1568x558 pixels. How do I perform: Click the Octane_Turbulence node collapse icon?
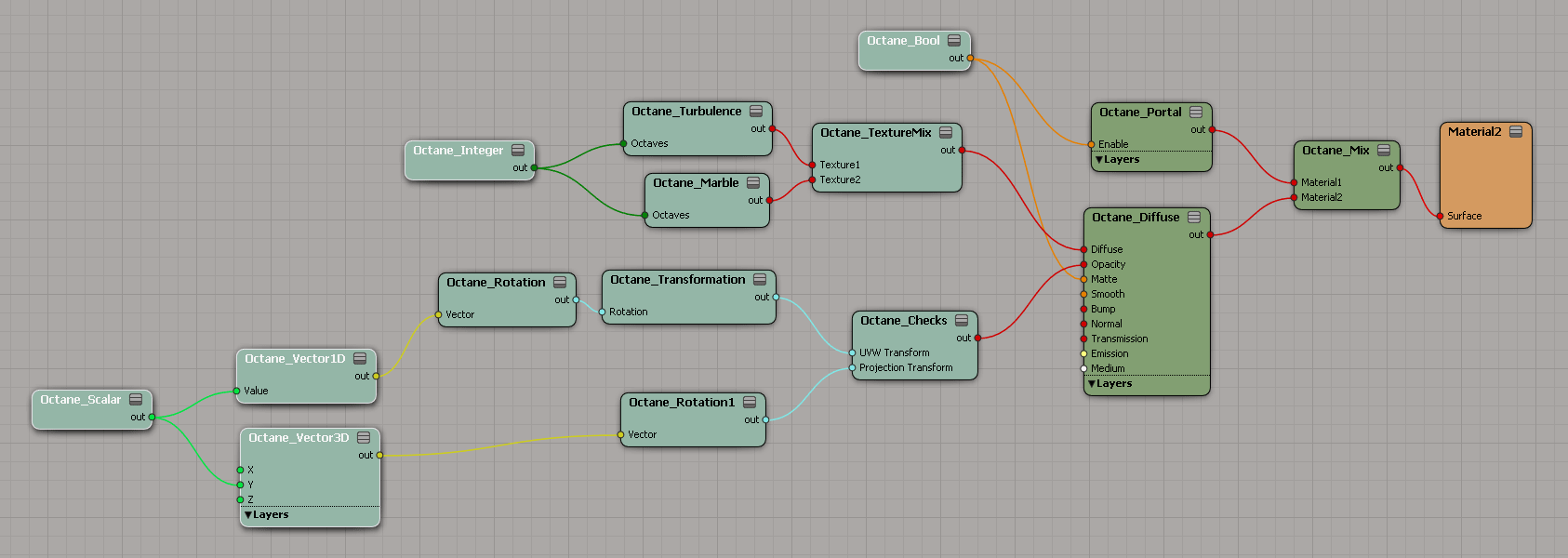[x=756, y=111]
